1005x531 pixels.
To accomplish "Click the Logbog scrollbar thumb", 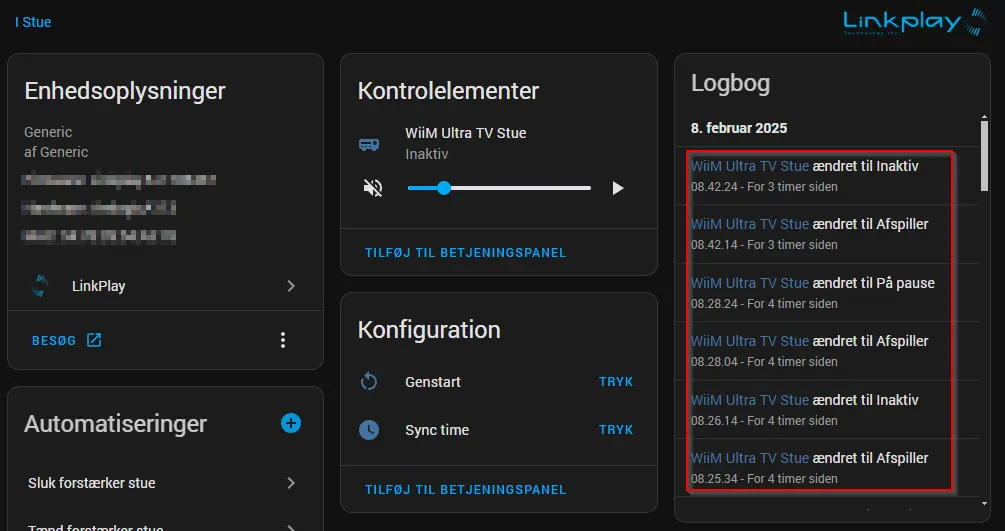I will 984,155.
